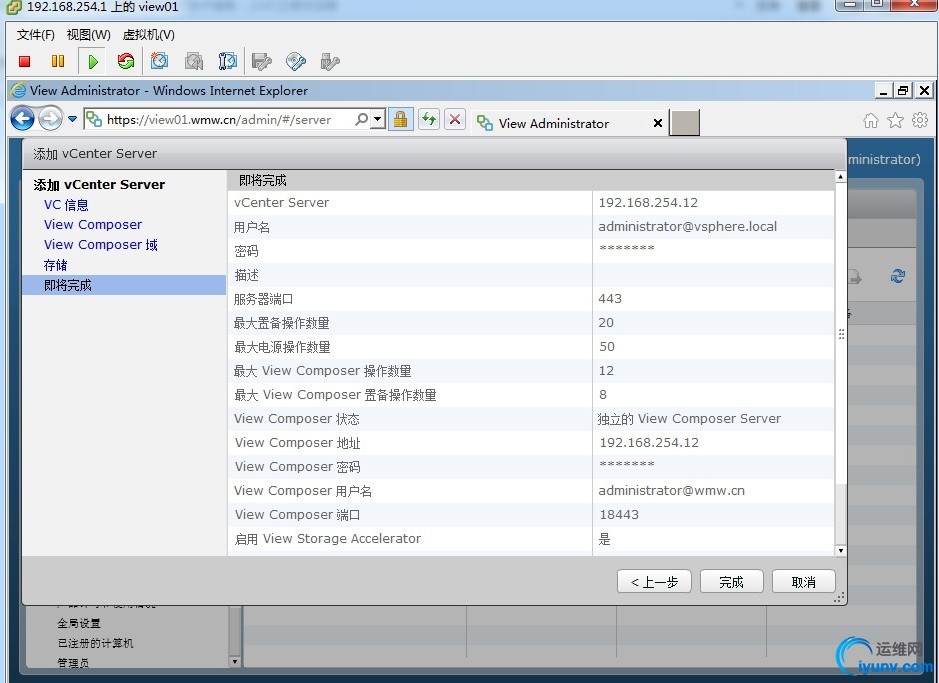The width and height of the screenshot is (939, 683).
Task: Click the server port value 443
Action: [610, 298]
